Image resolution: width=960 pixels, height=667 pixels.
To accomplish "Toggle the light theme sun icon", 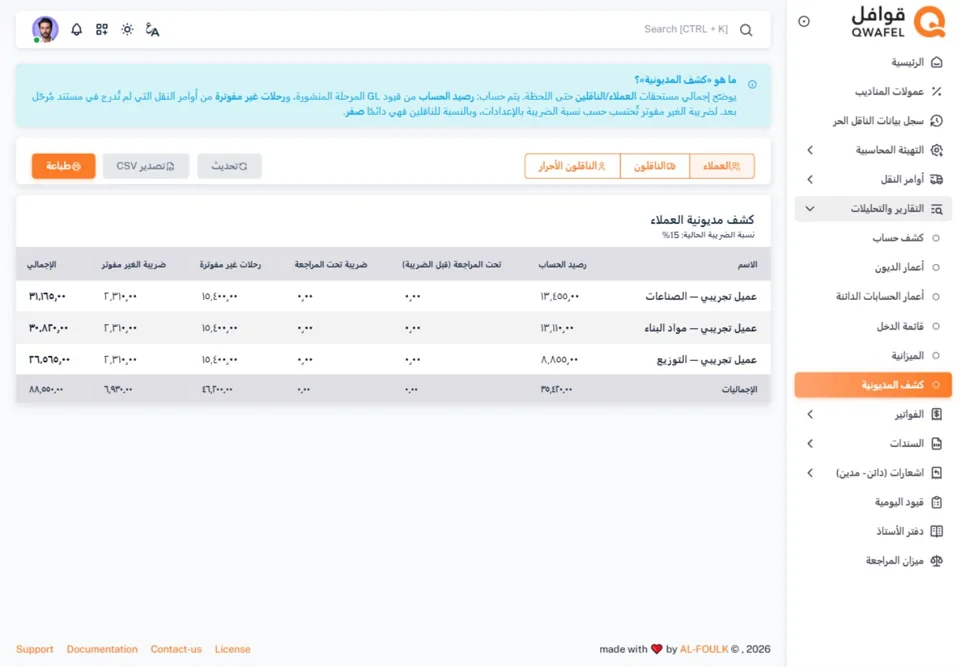I will (x=127, y=29).
